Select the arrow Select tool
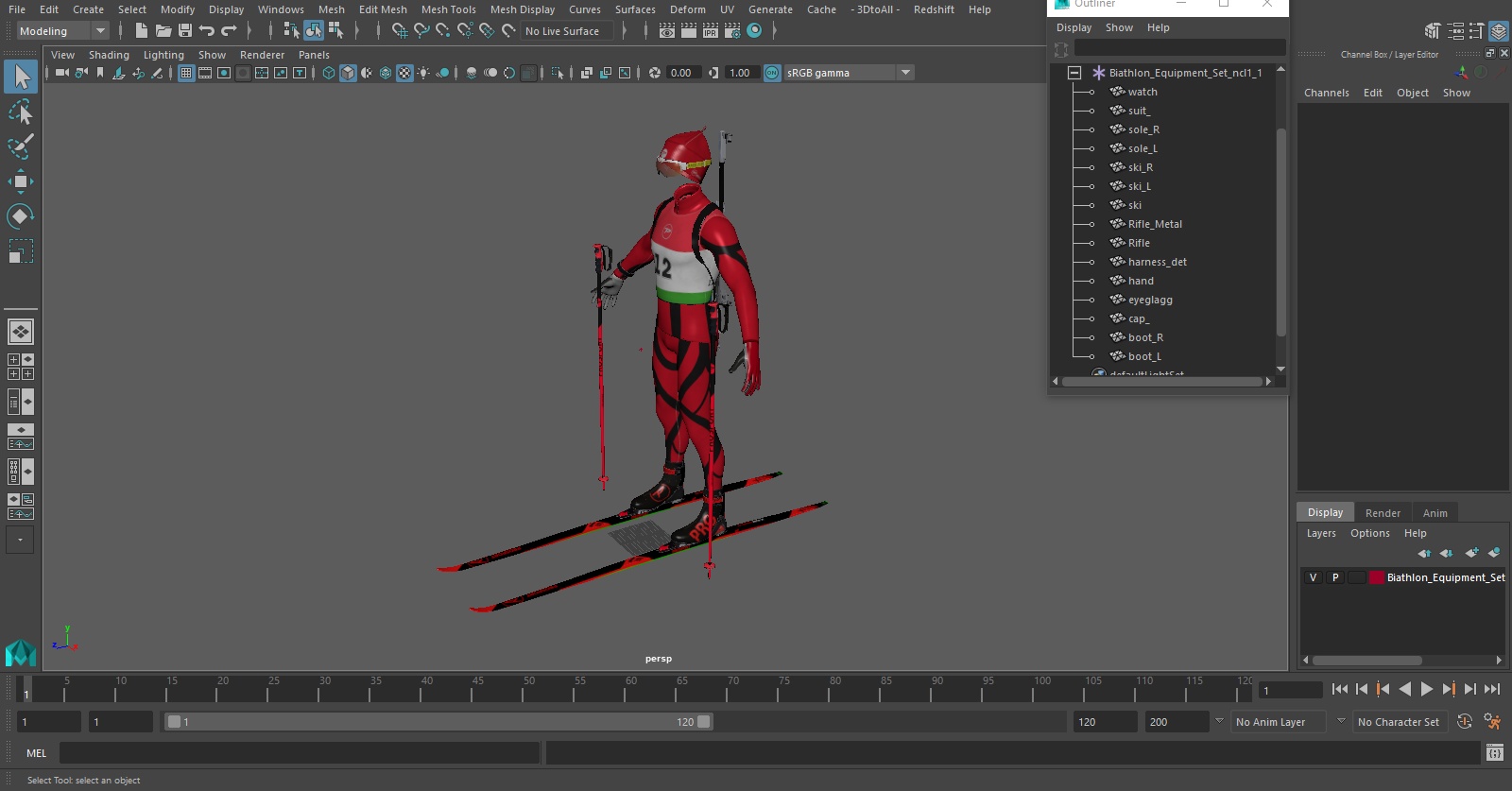 point(21,77)
